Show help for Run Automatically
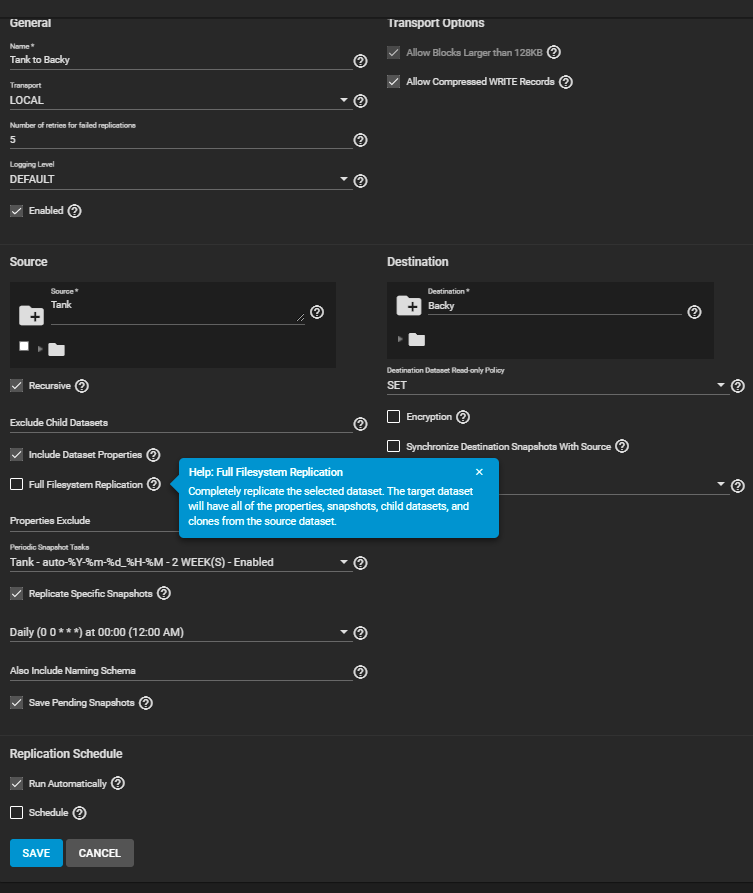The image size is (753, 893). pos(118,783)
